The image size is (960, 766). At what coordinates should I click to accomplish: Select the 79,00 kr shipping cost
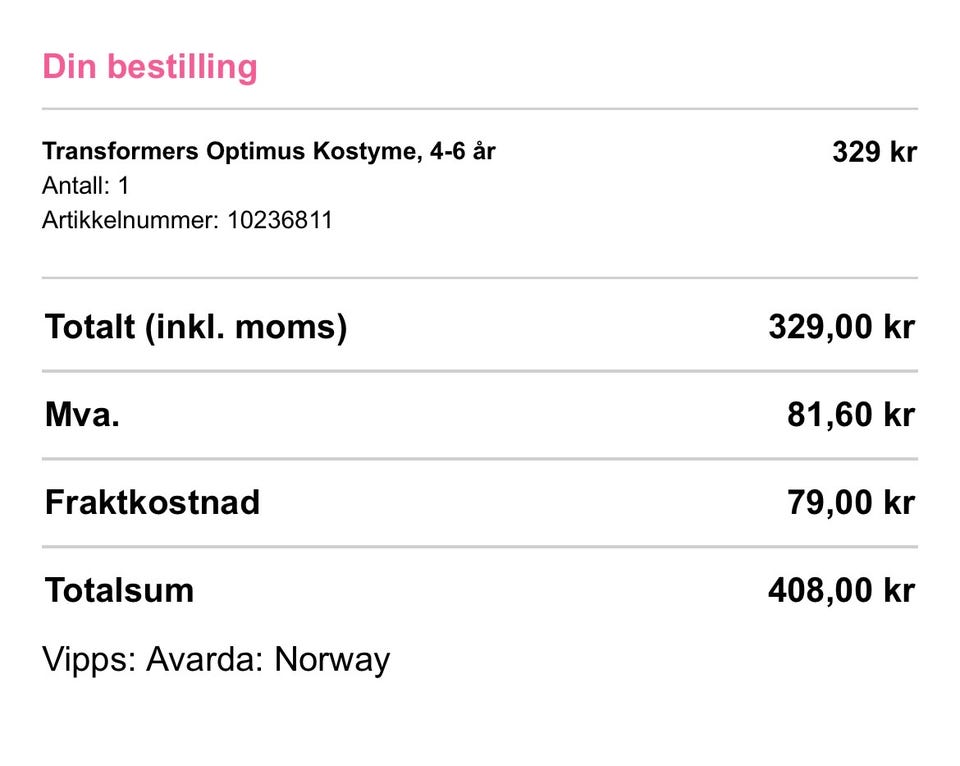coord(851,503)
